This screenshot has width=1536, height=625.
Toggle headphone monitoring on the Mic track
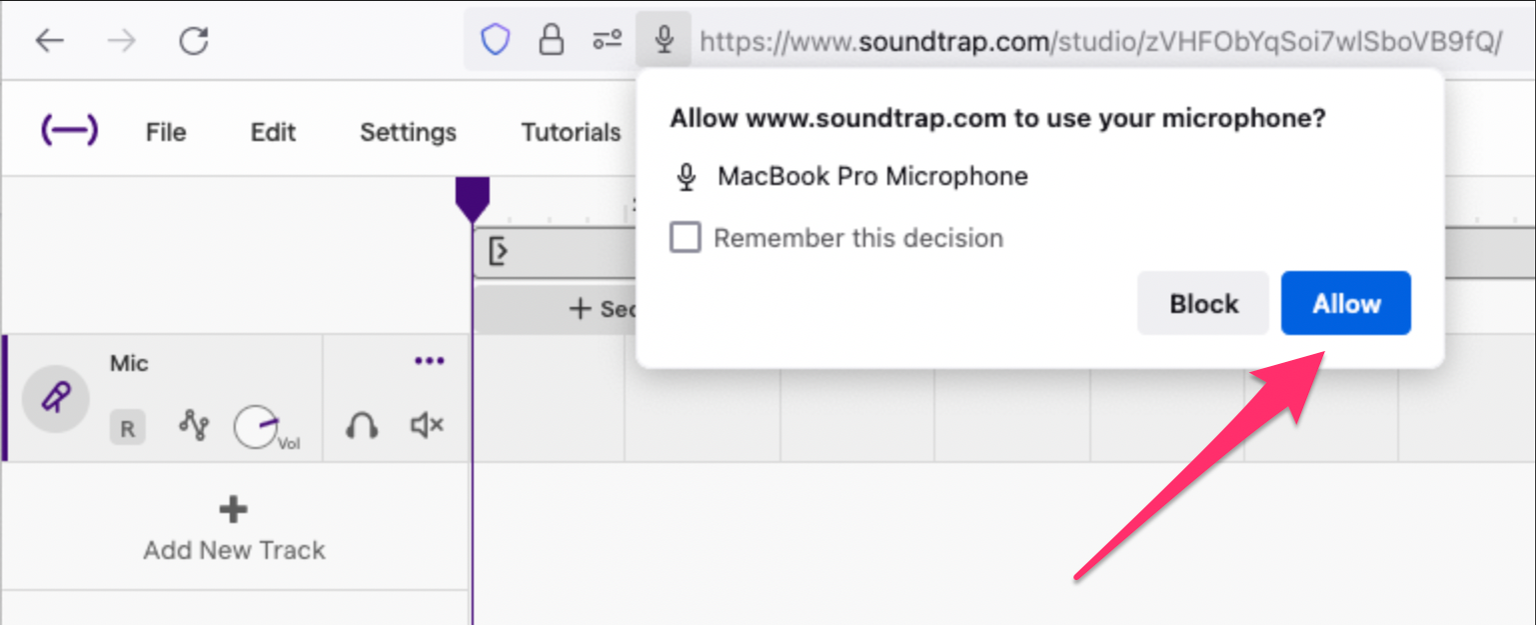click(x=362, y=426)
